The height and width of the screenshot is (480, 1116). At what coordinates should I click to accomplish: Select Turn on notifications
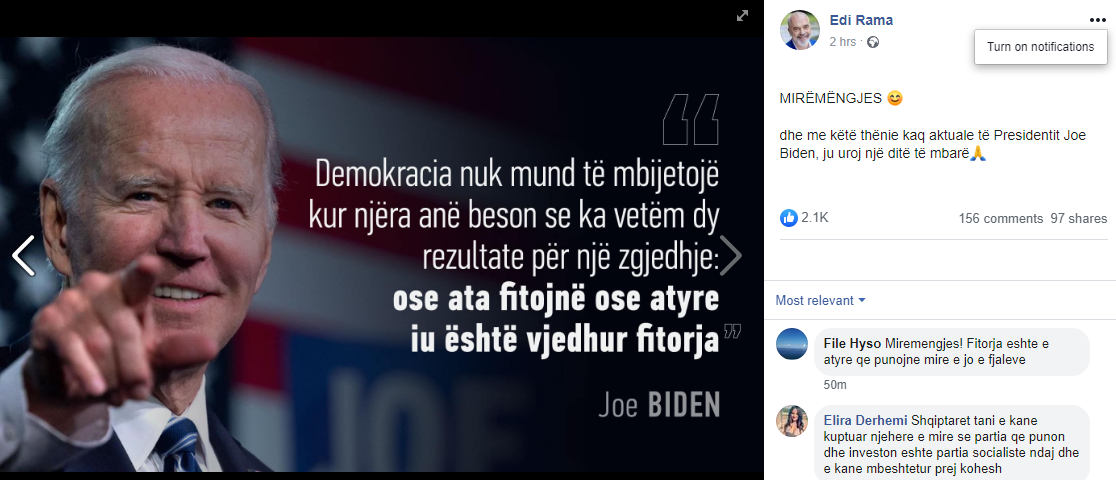pyautogui.click(x=1040, y=47)
